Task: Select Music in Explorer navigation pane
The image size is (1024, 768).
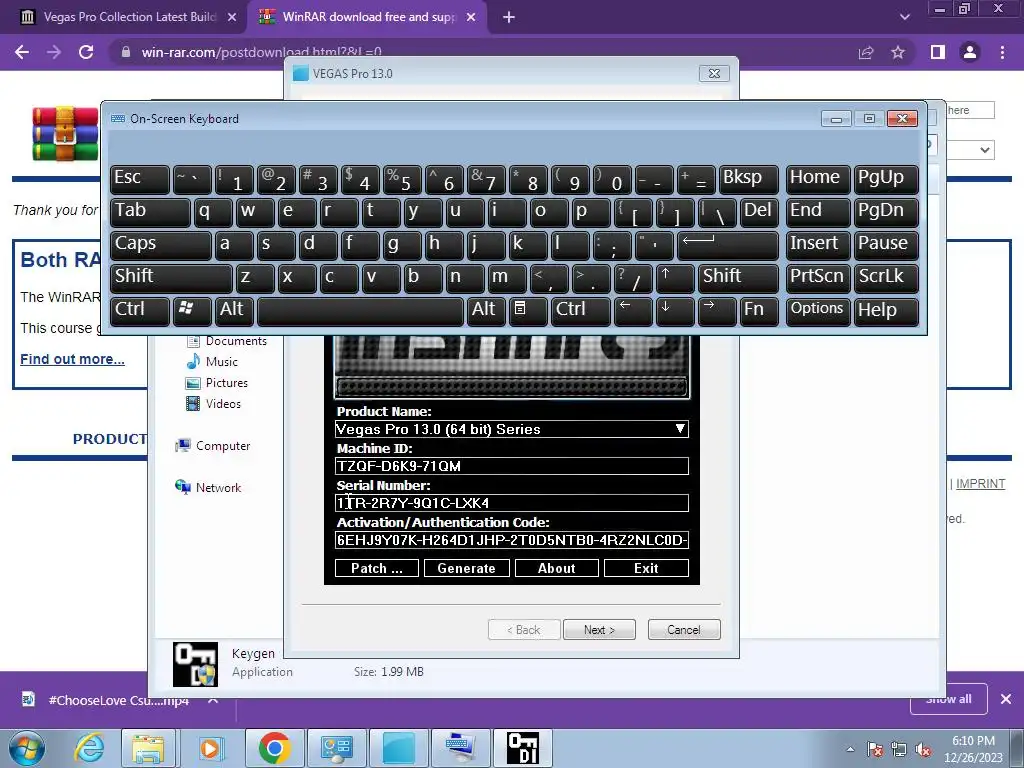Action: pos(221,362)
